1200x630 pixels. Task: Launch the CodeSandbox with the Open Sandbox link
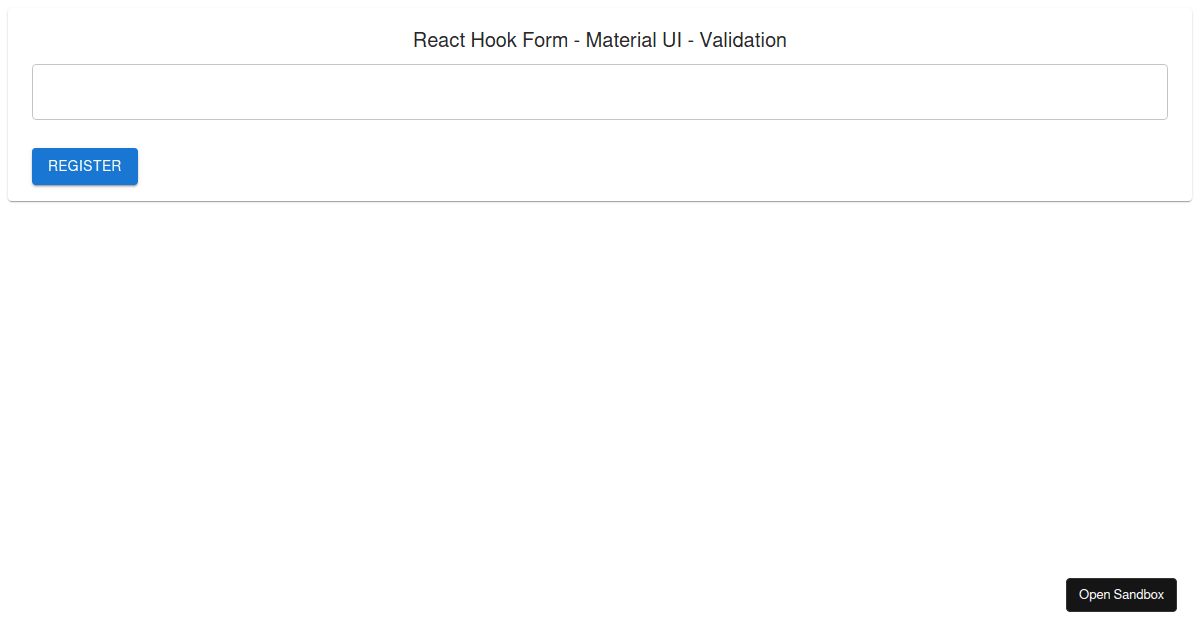click(1121, 594)
